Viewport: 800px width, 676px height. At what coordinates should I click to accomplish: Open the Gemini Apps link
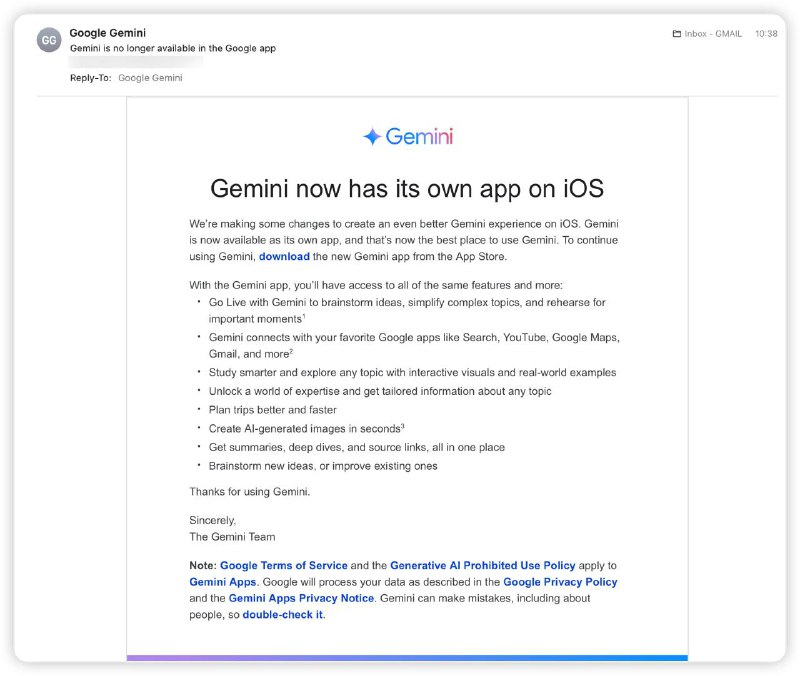tap(222, 582)
